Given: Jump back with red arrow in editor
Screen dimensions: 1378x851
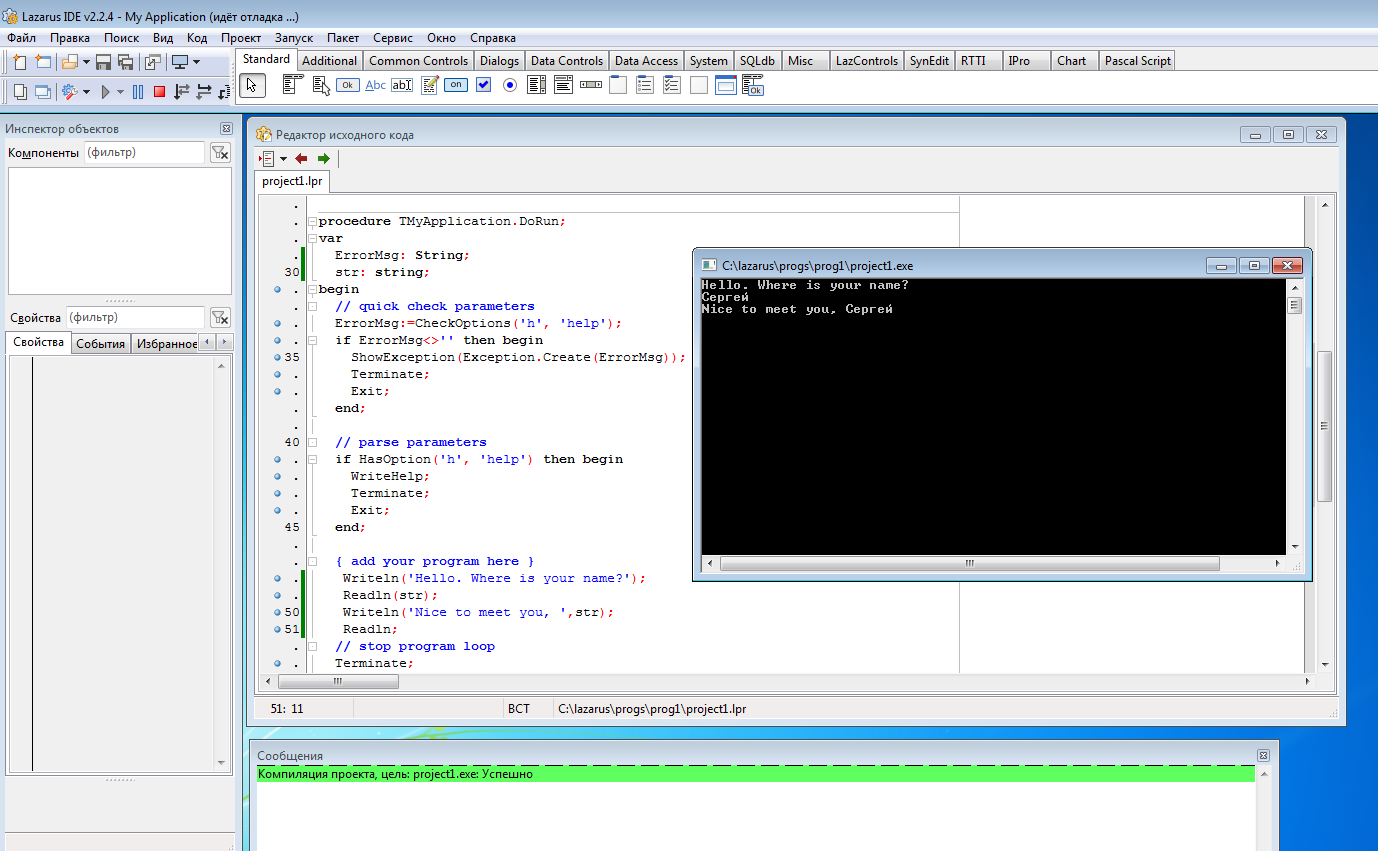Looking at the screenshot, I should [301, 159].
